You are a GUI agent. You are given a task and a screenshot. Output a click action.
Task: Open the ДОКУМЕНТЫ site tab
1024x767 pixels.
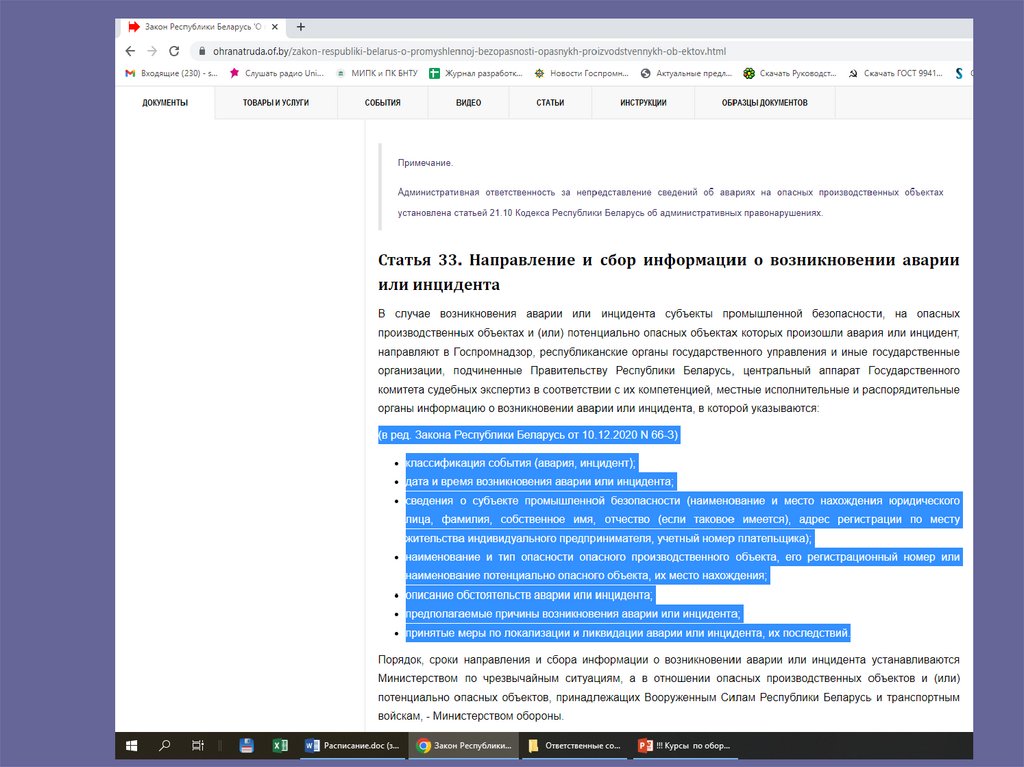coord(165,103)
